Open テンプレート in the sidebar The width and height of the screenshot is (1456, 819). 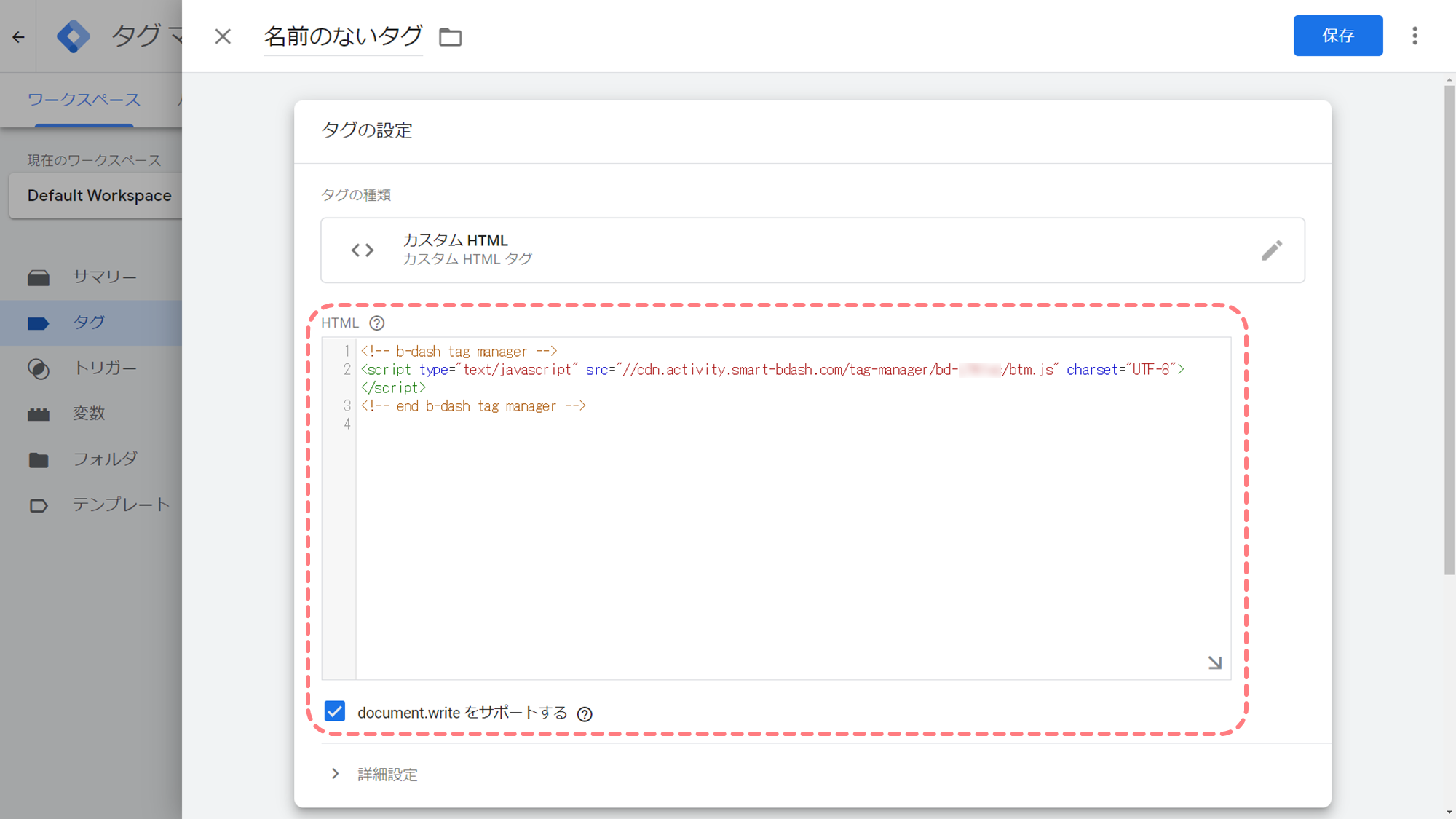point(91,505)
